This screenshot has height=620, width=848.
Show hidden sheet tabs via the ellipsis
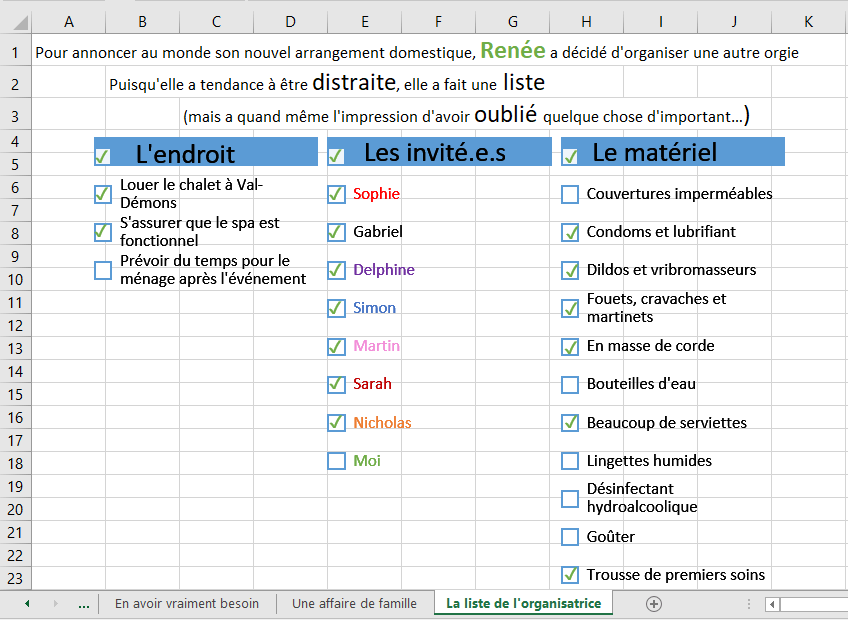pyautogui.click(x=83, y=604)
